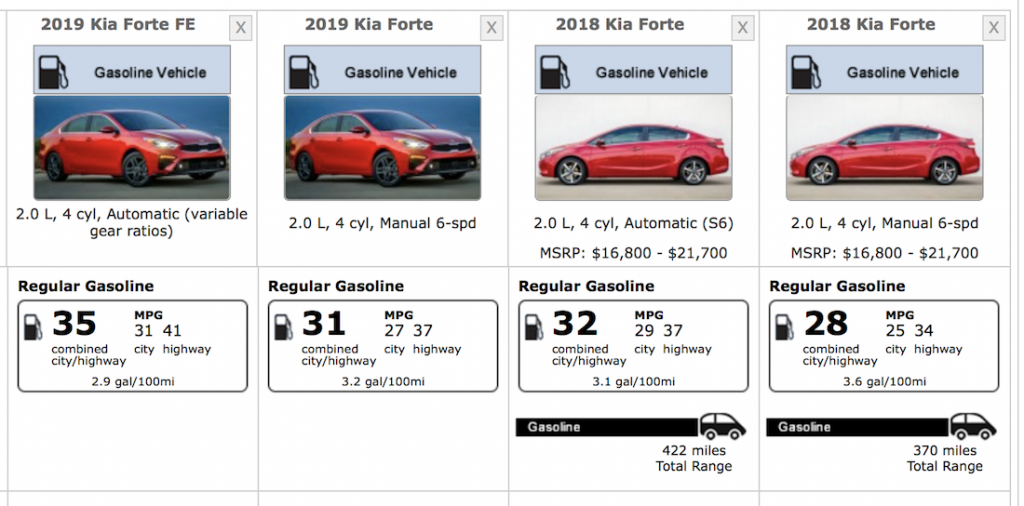Image resolution: width=1024 pixels, height=506 pixels.
Task: Click the Gasoline range bar for 422 miles
Action: pos(607,427)
